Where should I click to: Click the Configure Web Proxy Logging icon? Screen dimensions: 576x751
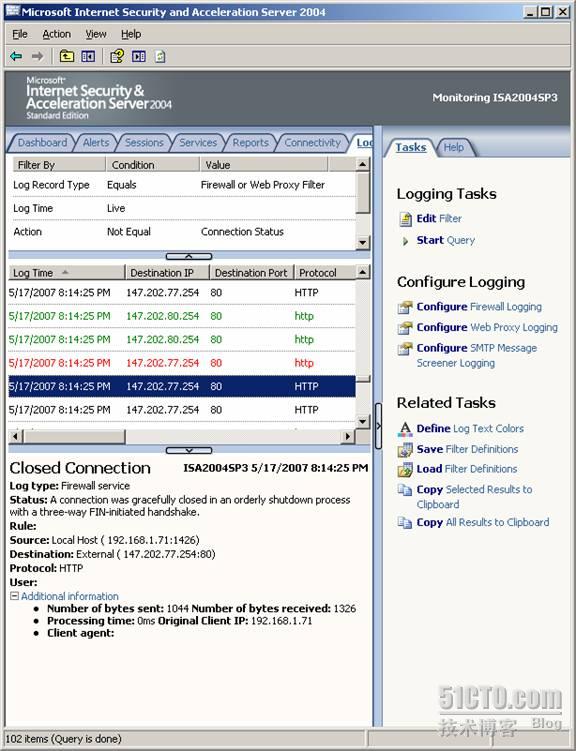coord(405,328)
